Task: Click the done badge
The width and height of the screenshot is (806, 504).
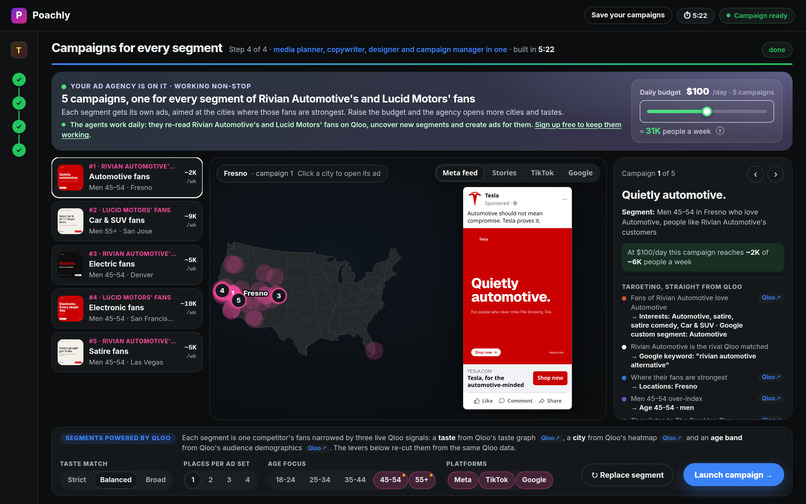Action: (777, 50)
